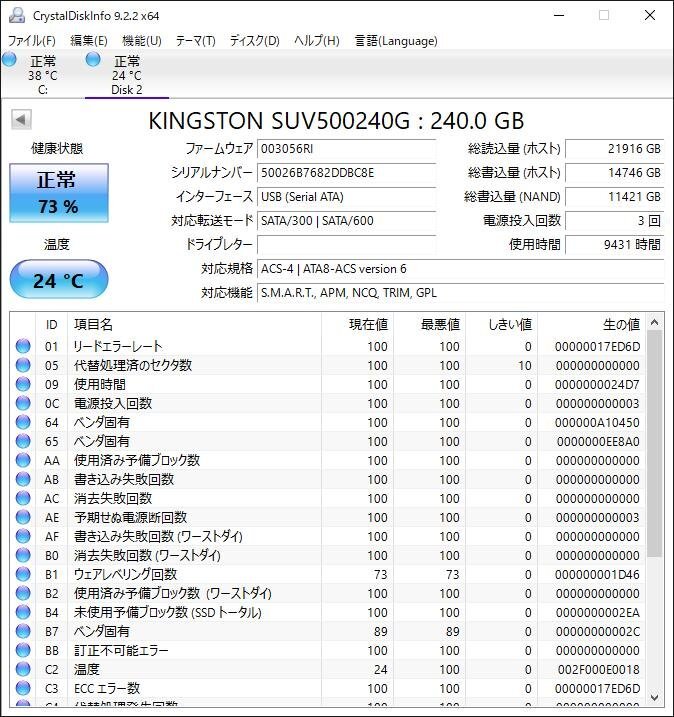Click the CrystalDiskInfo app icon in title bar

pos(16,16)
